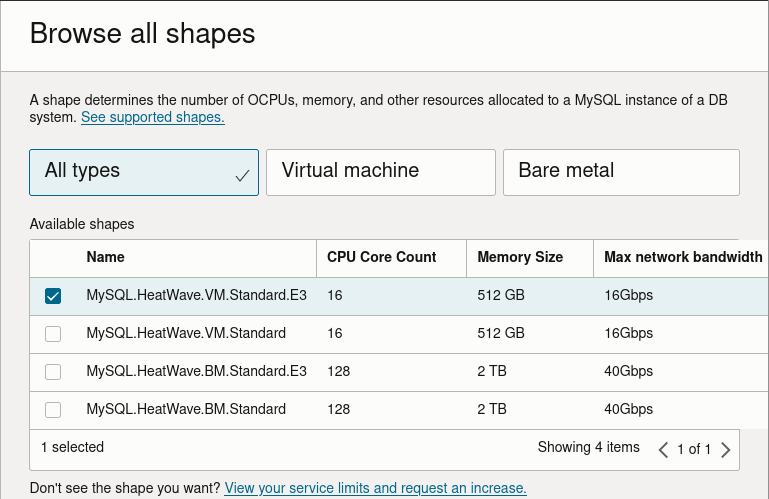Click the 1 of 1 page indicator
Viewport: 769px width, 499px height.
(x=694, y=449)
